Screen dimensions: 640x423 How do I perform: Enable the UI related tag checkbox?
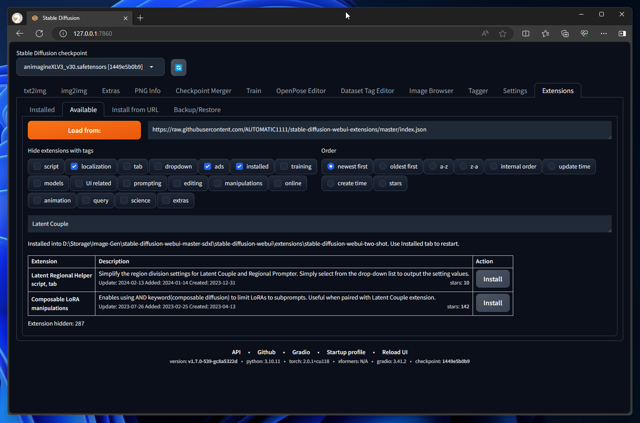pyautogui.click(x=79, y=183)
